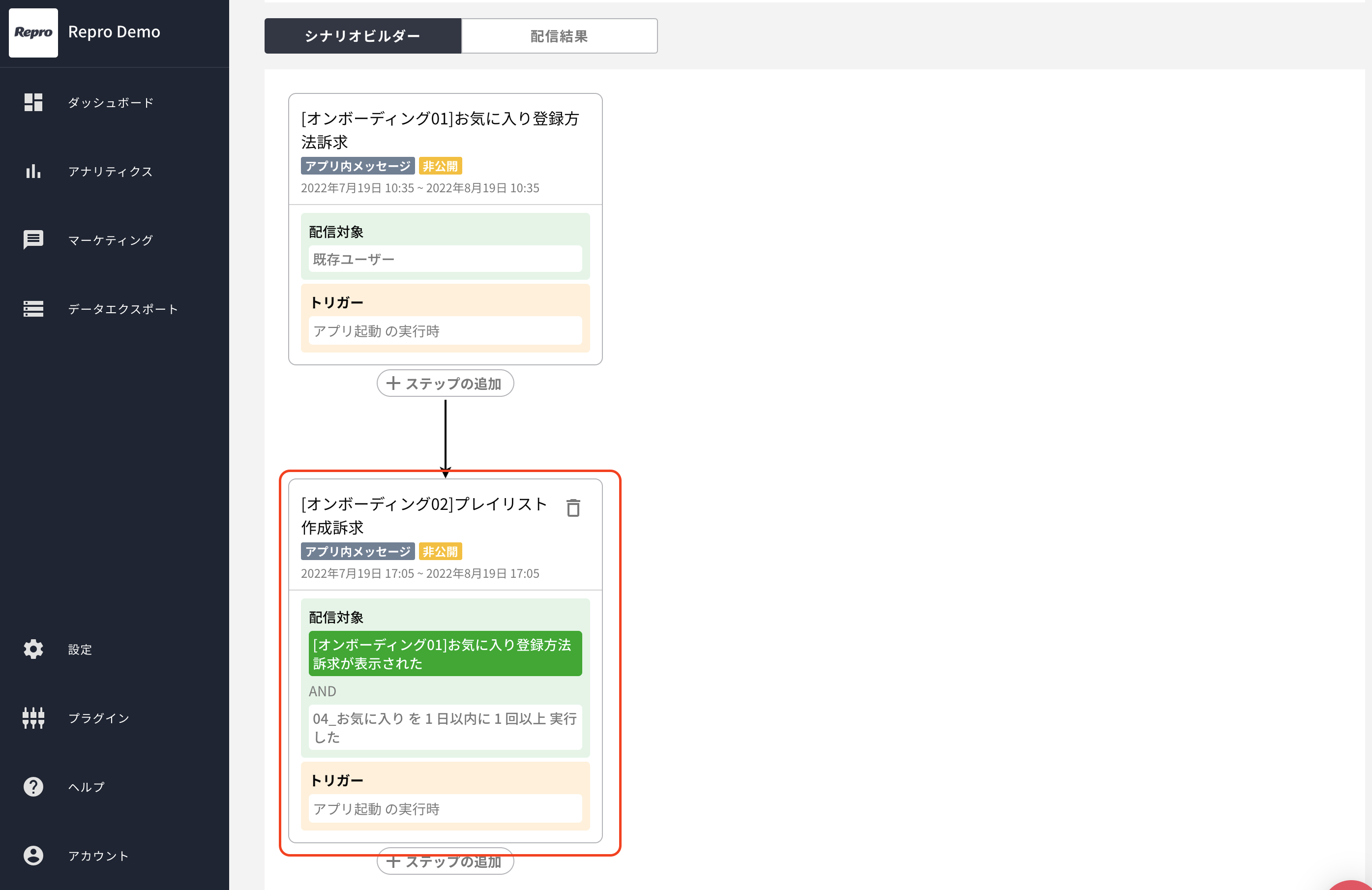This screenshot has height=890, width=1372.
Task: Select マーケティング in the sidebar menu
Action: pyautogui.click(x=111, y=240)
